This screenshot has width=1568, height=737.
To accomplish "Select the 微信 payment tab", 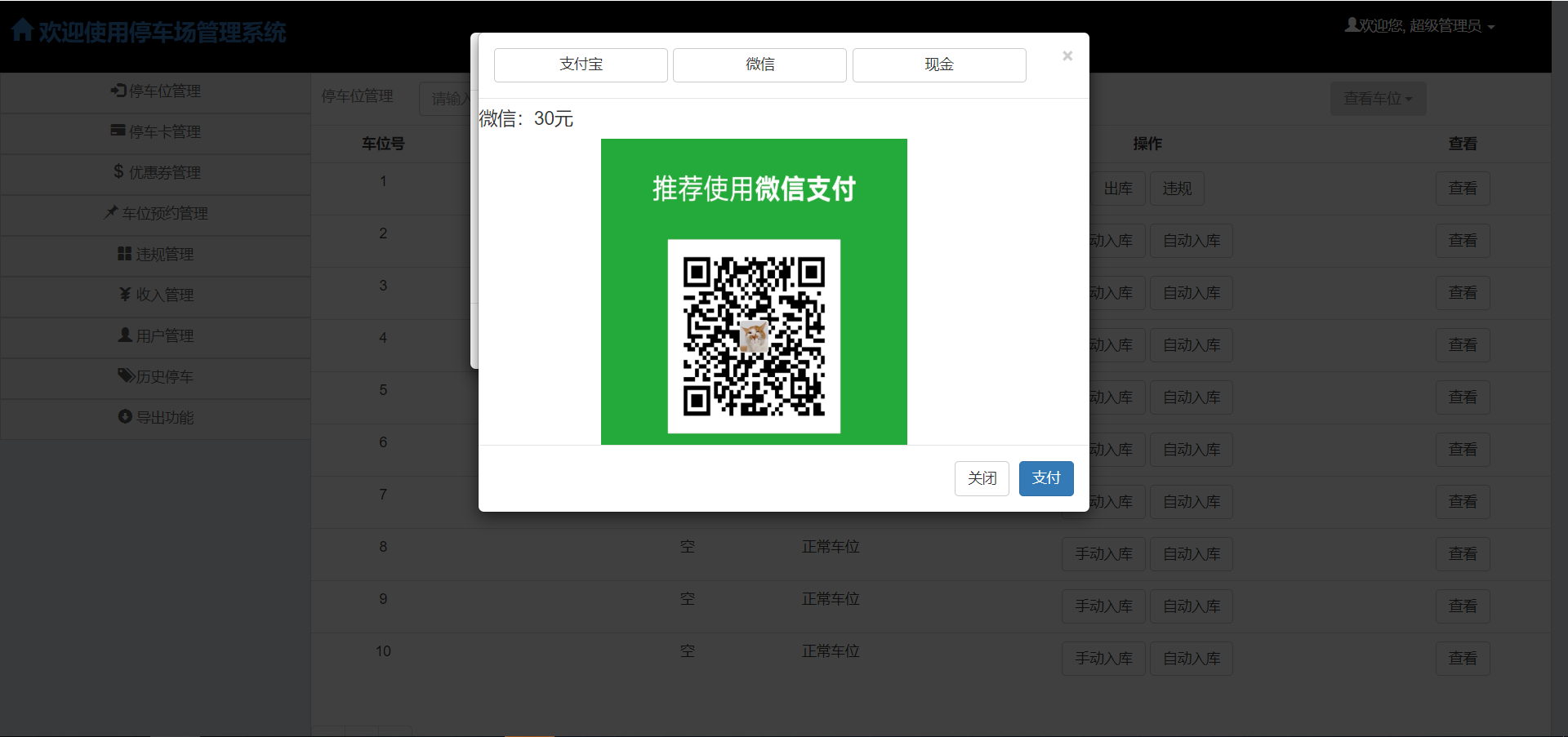I will pyautogui.click(x=759, y=64).
